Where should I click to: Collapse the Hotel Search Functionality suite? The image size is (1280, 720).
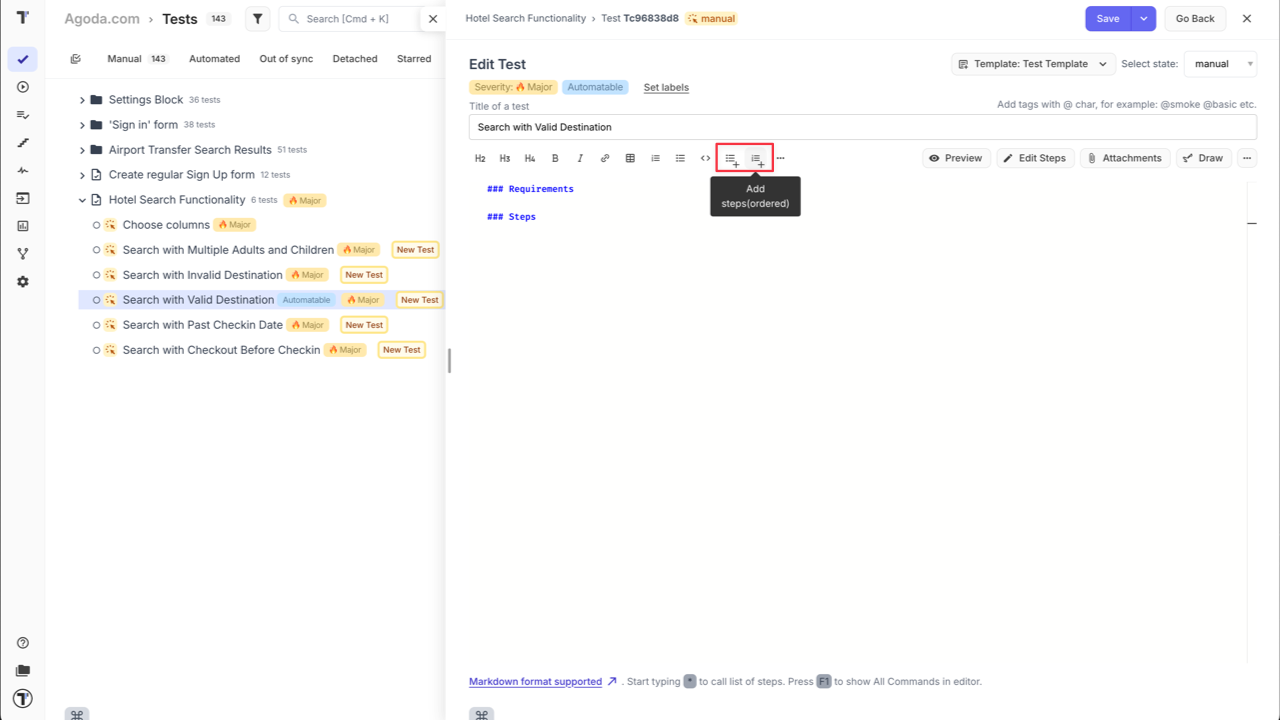pos(82,199)
